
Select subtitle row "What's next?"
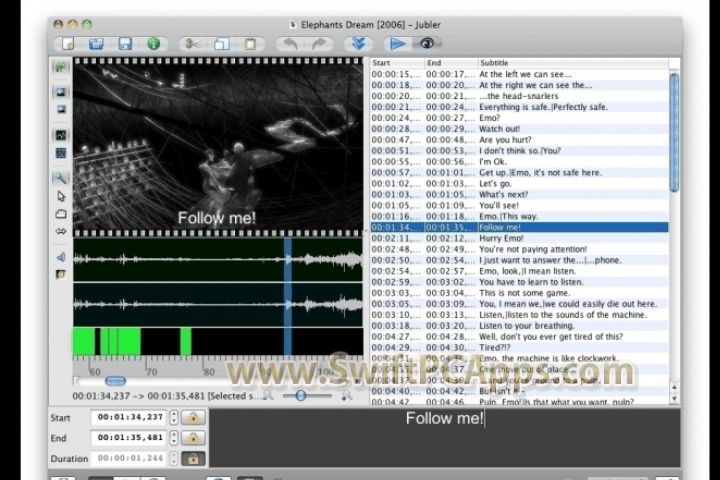519,194
